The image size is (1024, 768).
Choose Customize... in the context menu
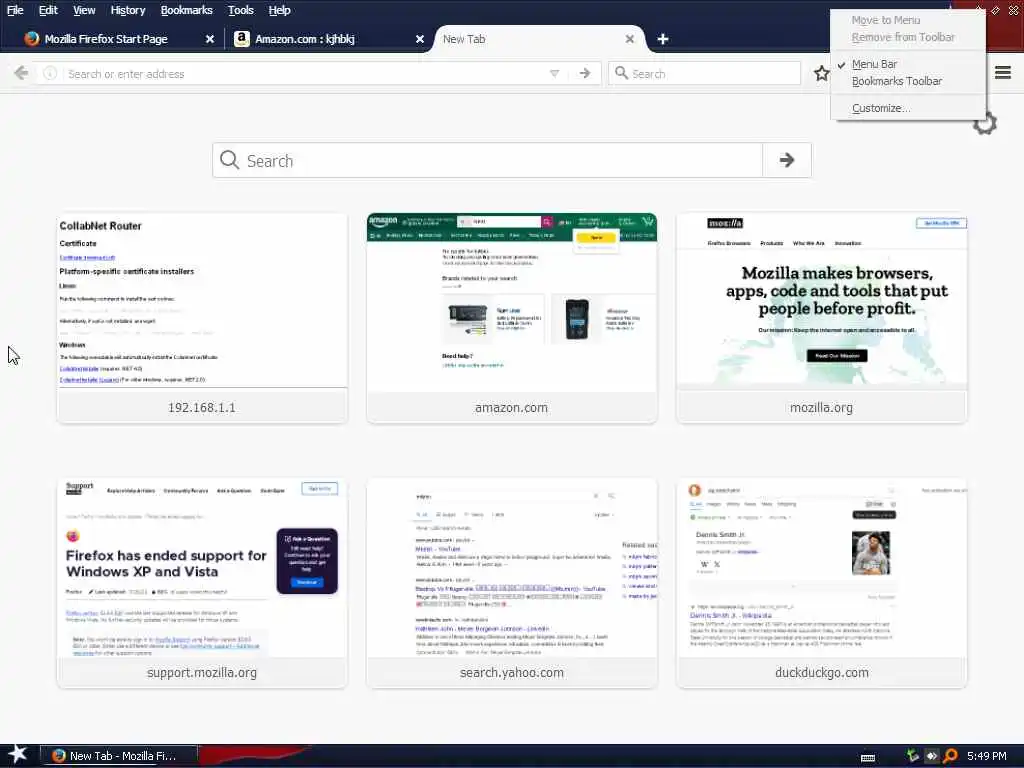(908, 108)
